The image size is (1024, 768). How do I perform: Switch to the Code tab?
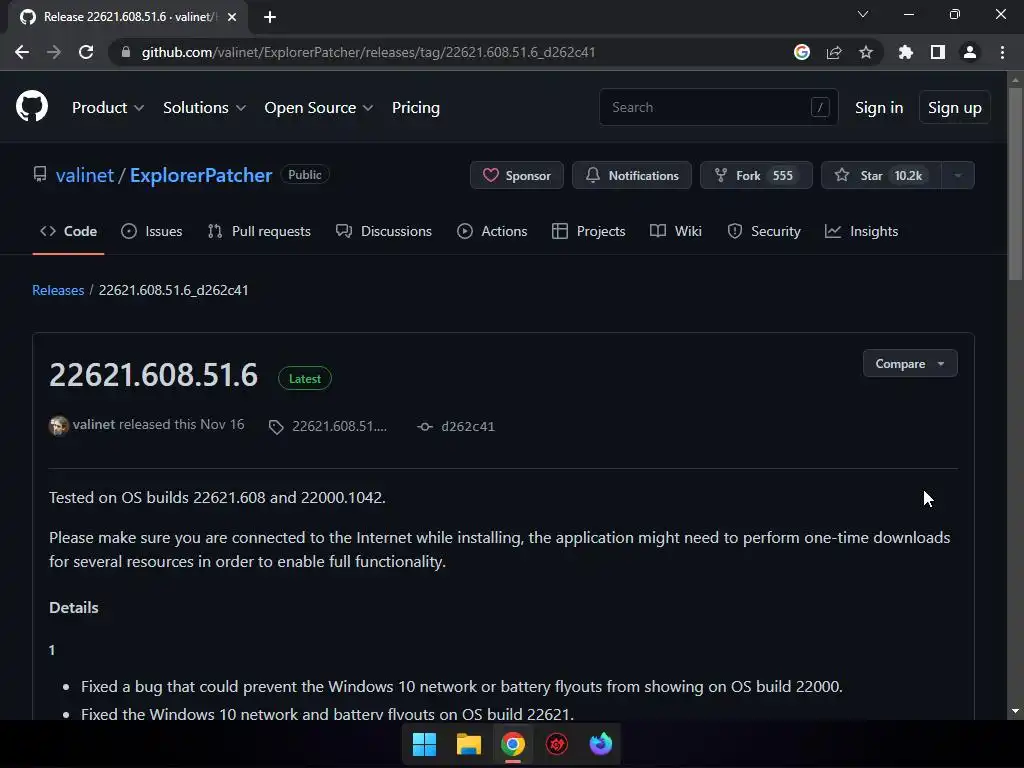pos(68,231)
